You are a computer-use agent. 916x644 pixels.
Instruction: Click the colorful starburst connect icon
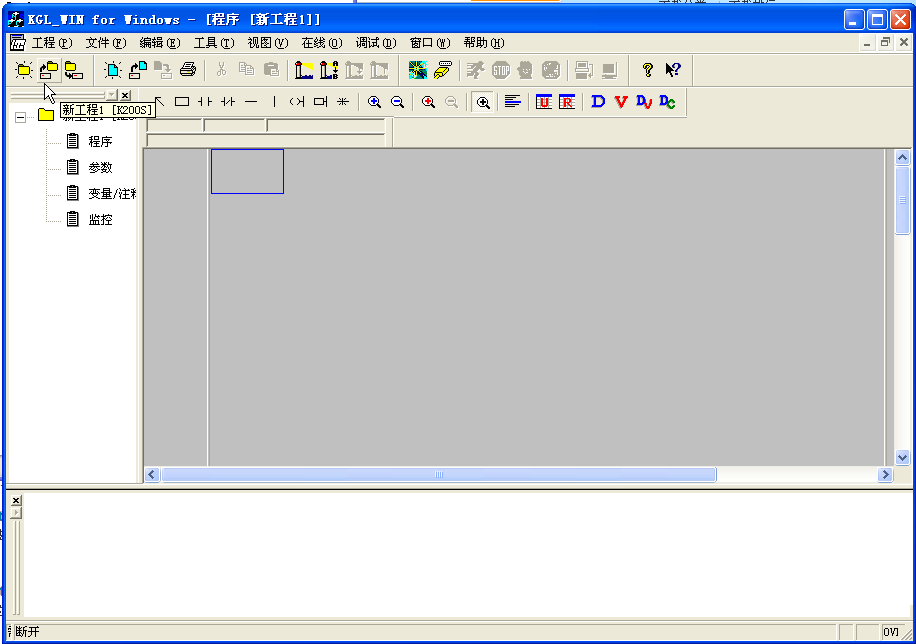tap(418, 70)
